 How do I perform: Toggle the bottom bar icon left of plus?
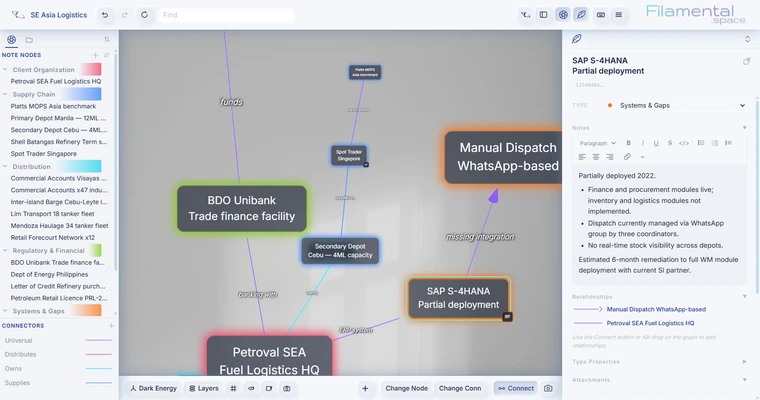point(287,388)
